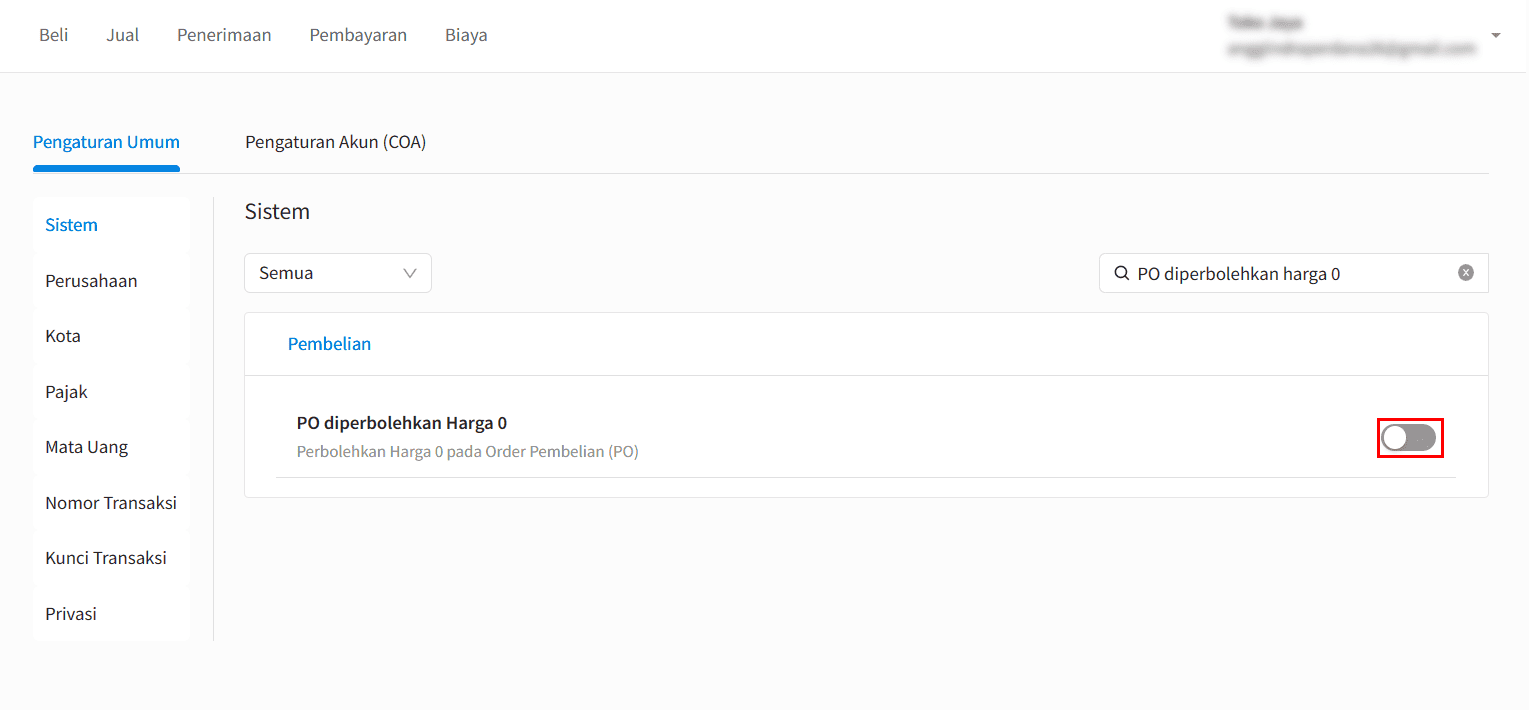Switch to Pengaturan Akun (COA) tab
1529x710 pixels.
click(336, 142)
